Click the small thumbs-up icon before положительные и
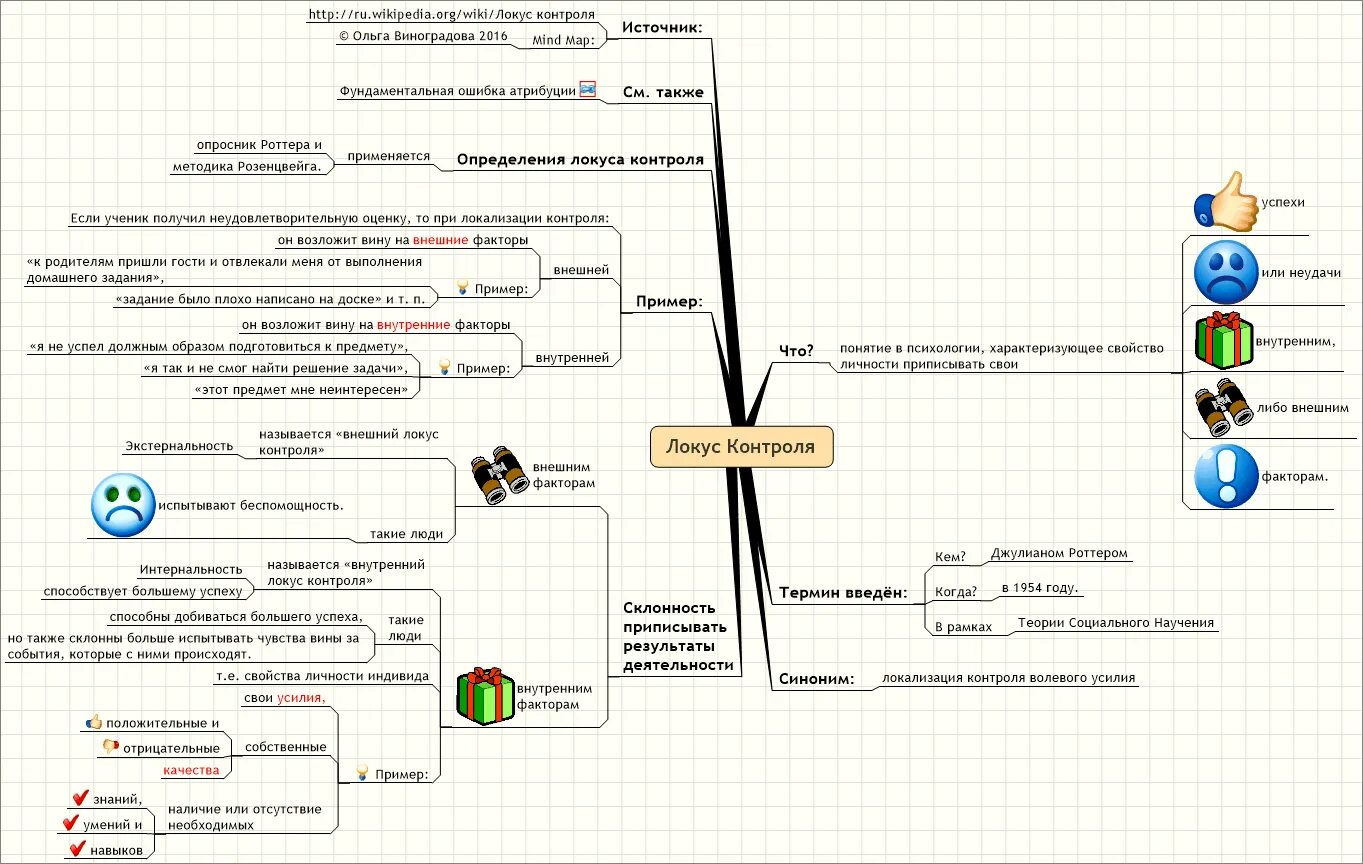1363x864 pixels. pyautogui.click(x=94, y=722)
